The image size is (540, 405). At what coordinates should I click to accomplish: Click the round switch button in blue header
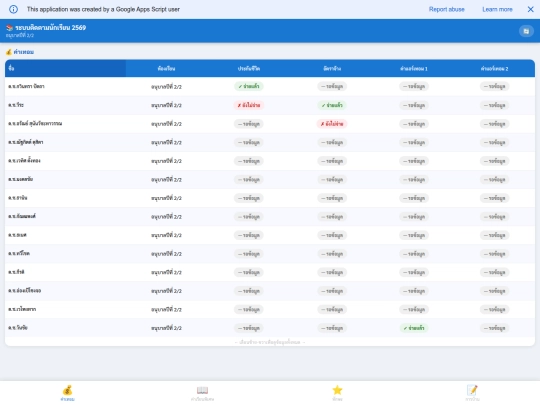coord(526,31)
